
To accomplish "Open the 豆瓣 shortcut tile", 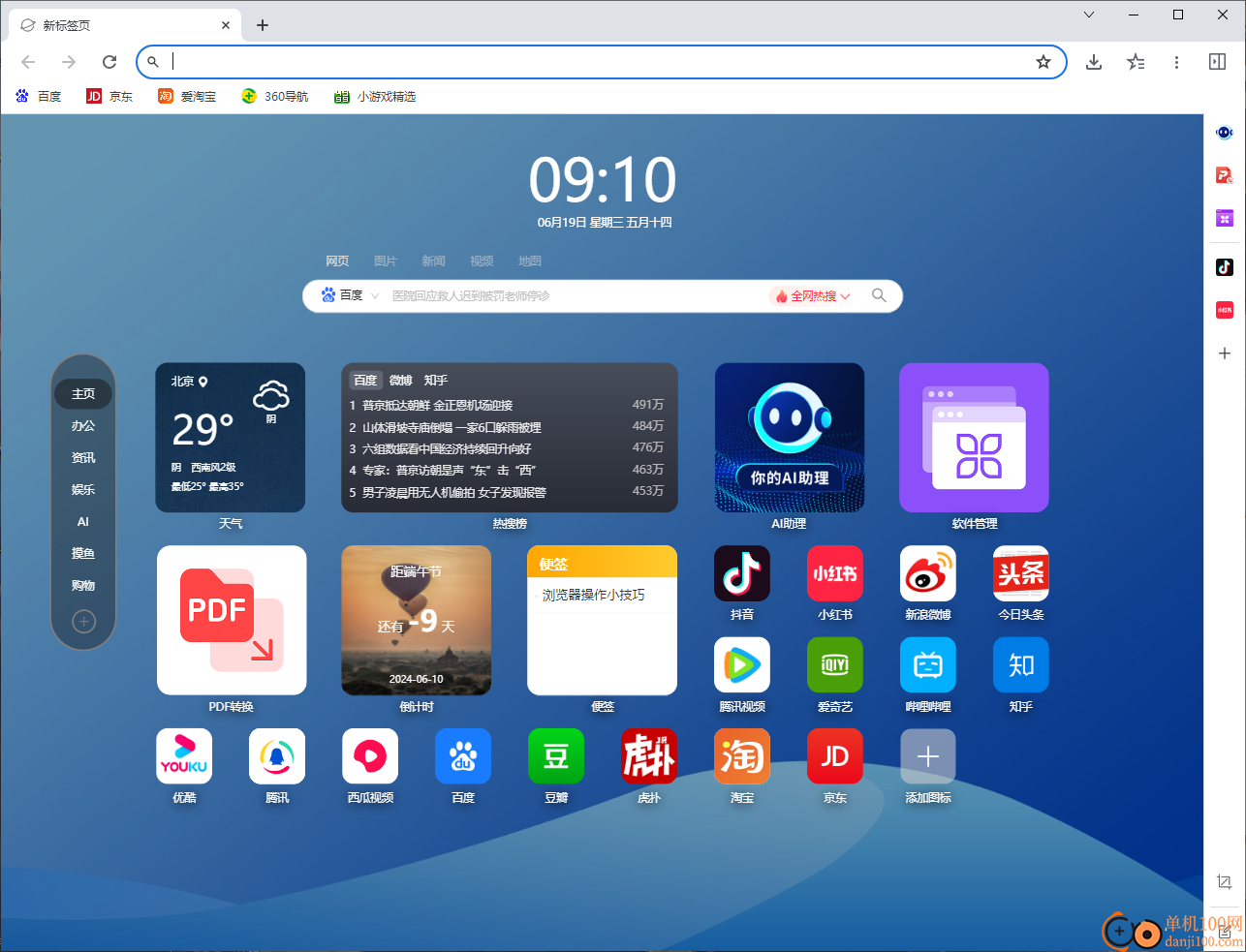I will tap(556, 756).
